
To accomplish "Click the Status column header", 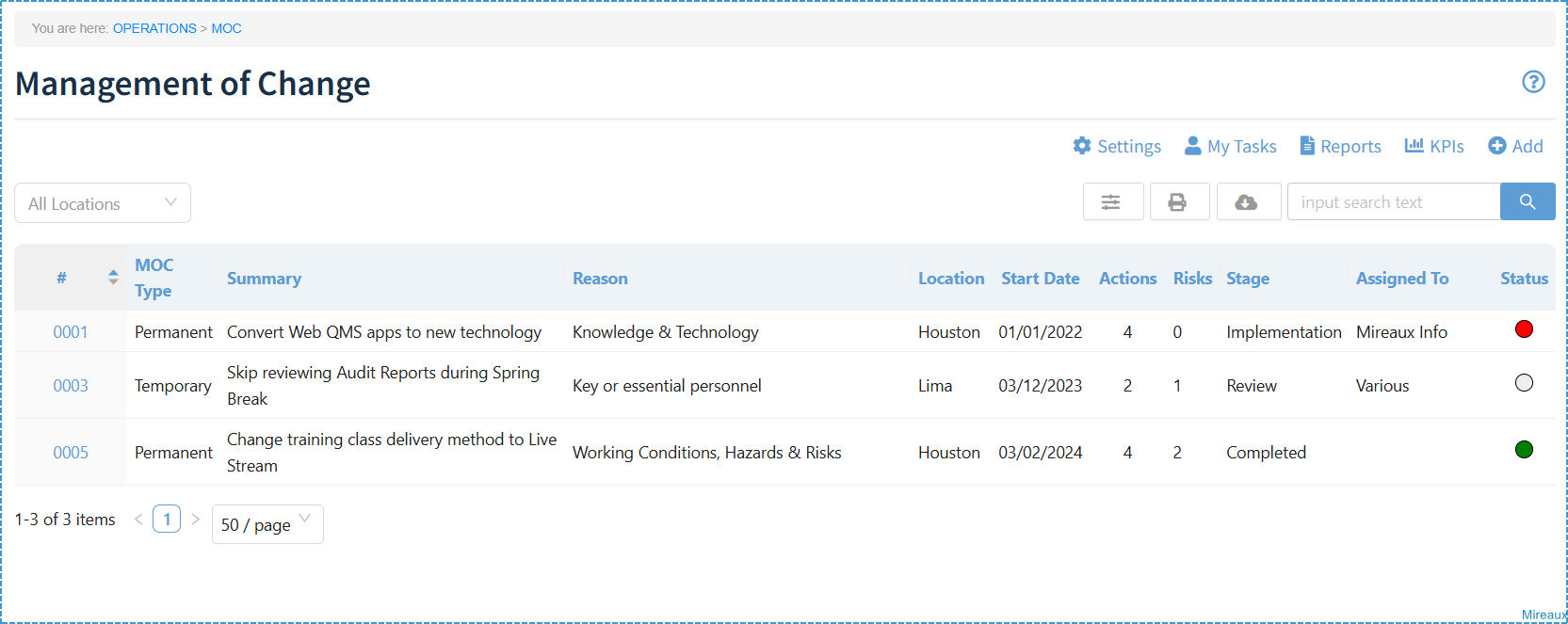I will [1524, 279].
